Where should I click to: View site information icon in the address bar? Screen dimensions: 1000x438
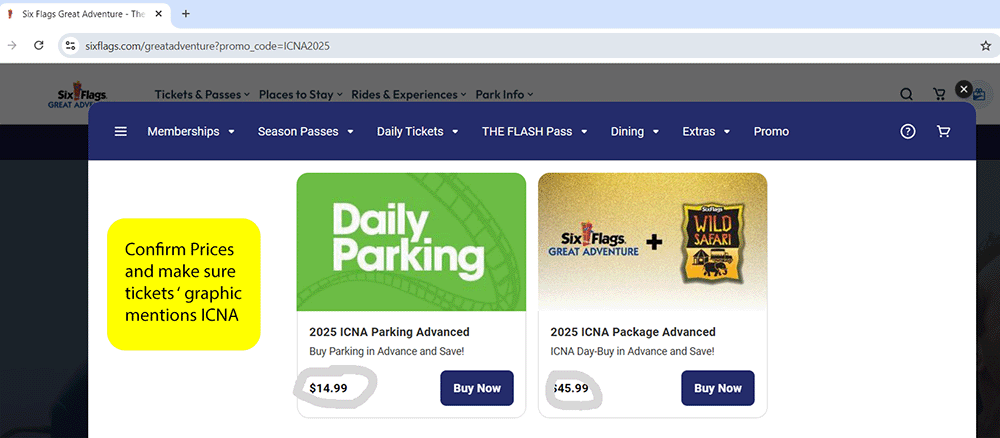[x=70, y=45]
